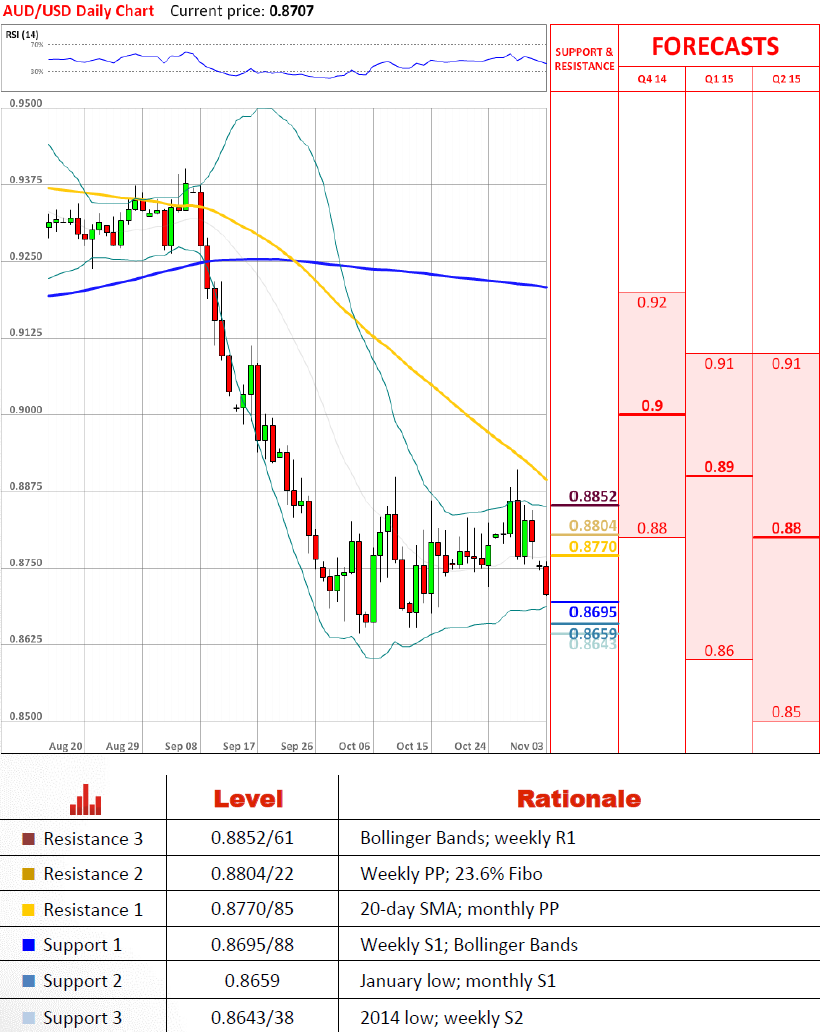Click the 0.8804 resistance level marker
Screen dimensions: 820x1032
pos(592,526)
